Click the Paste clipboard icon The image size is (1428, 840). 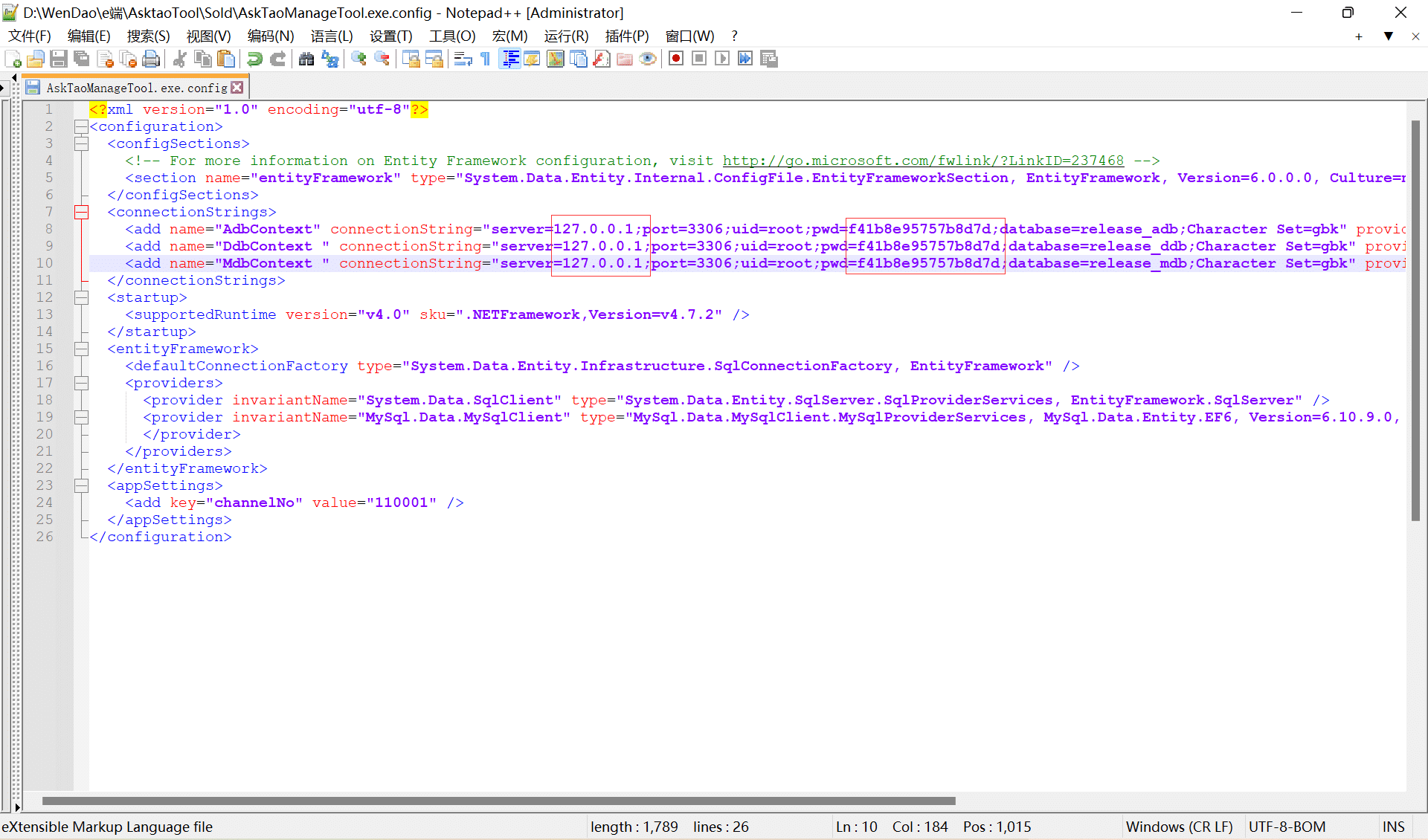(226, 59)
